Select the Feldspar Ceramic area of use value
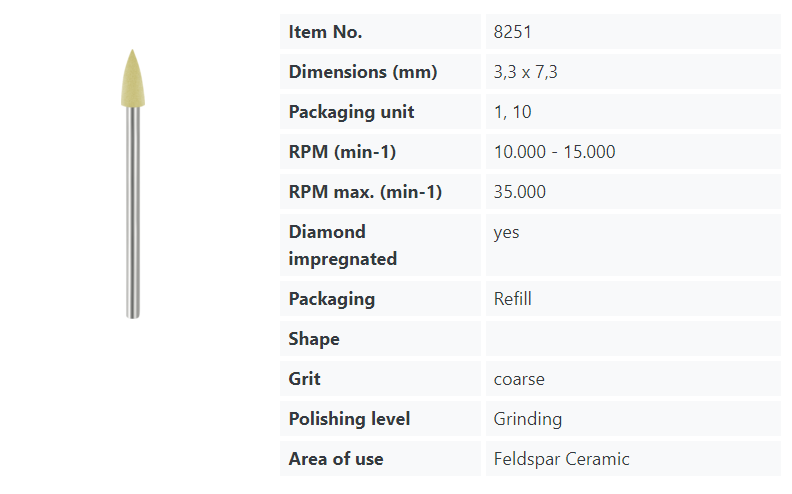 tap(561, 459)
